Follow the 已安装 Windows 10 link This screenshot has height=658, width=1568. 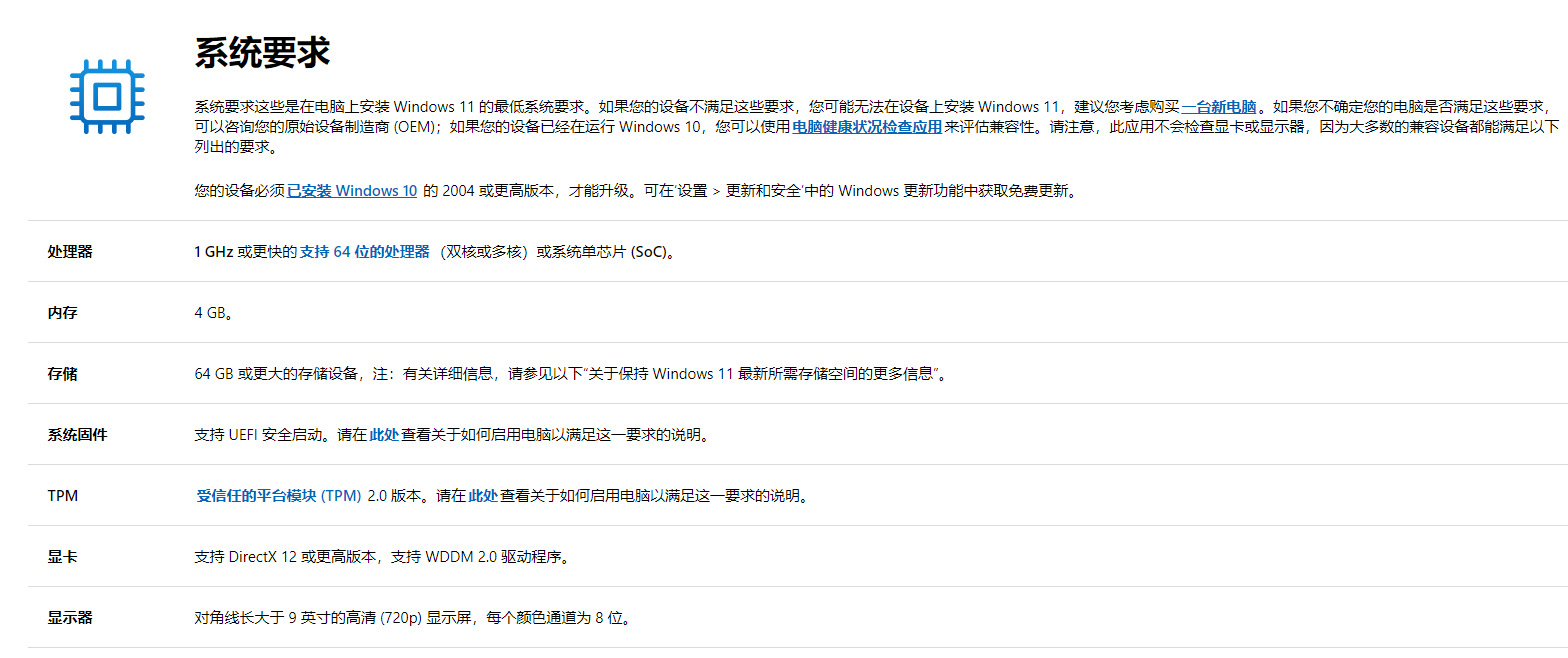tap(352, 191)
